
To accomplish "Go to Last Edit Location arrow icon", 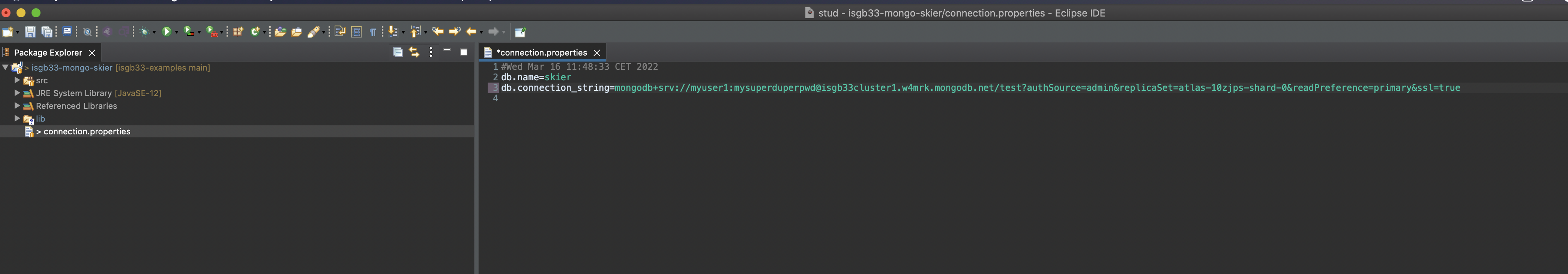I will [x=438, y=32].
